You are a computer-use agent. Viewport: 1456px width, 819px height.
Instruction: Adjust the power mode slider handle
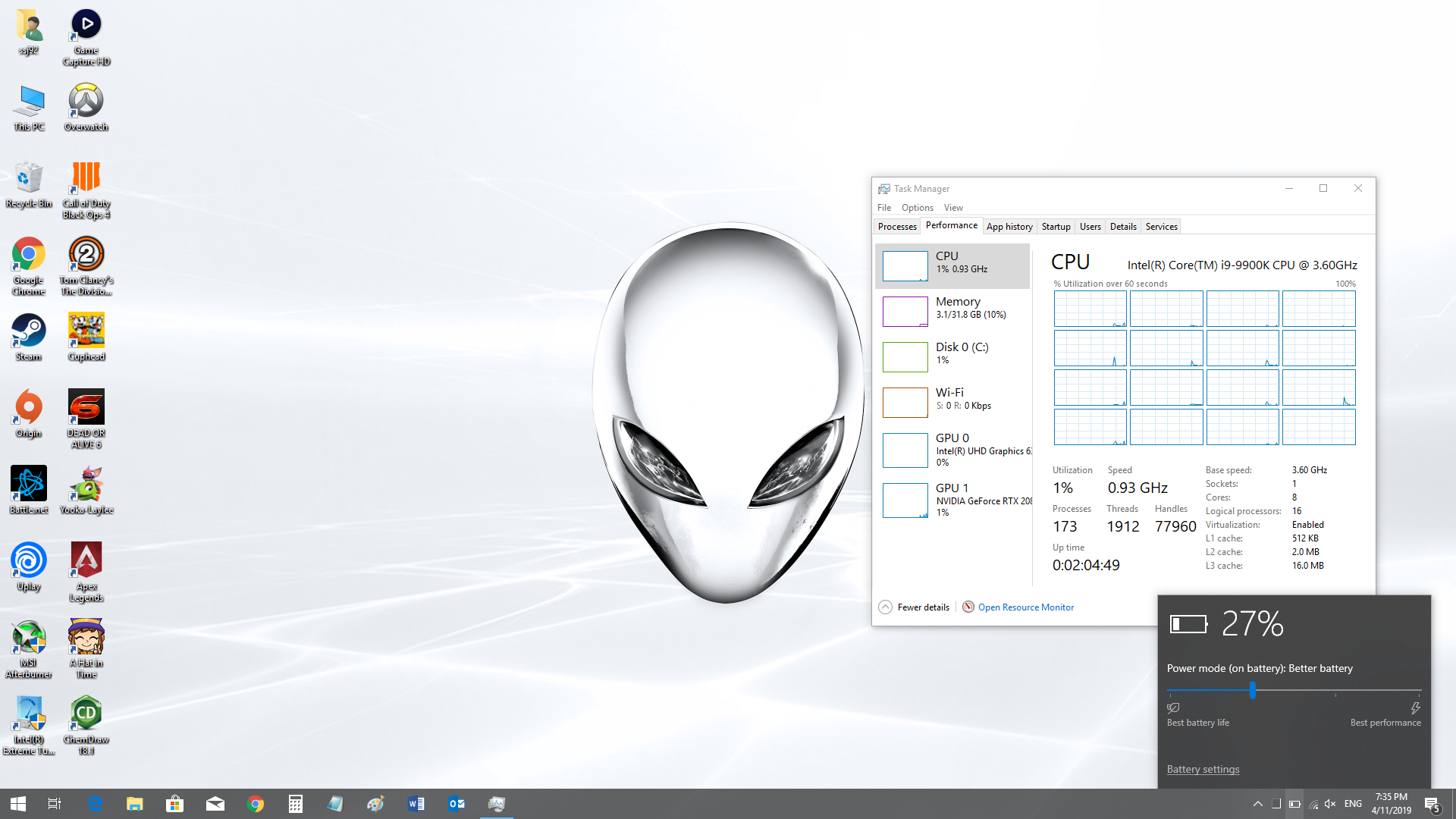click(x=1253, y=690)
